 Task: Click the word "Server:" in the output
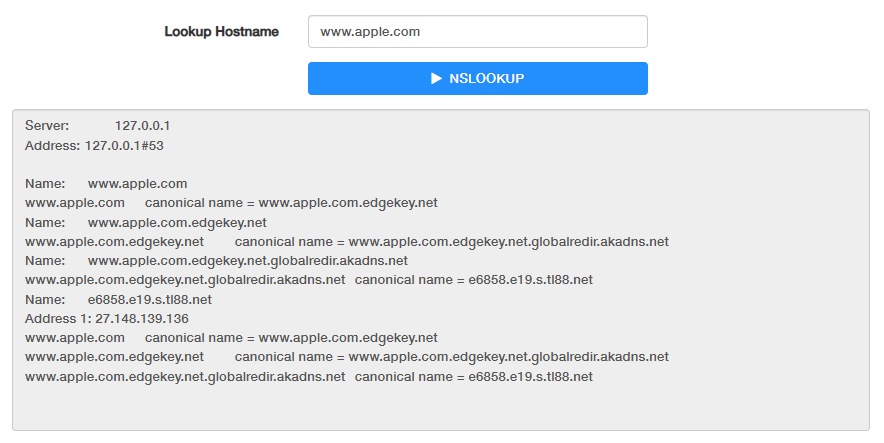(x=47, y=126)
